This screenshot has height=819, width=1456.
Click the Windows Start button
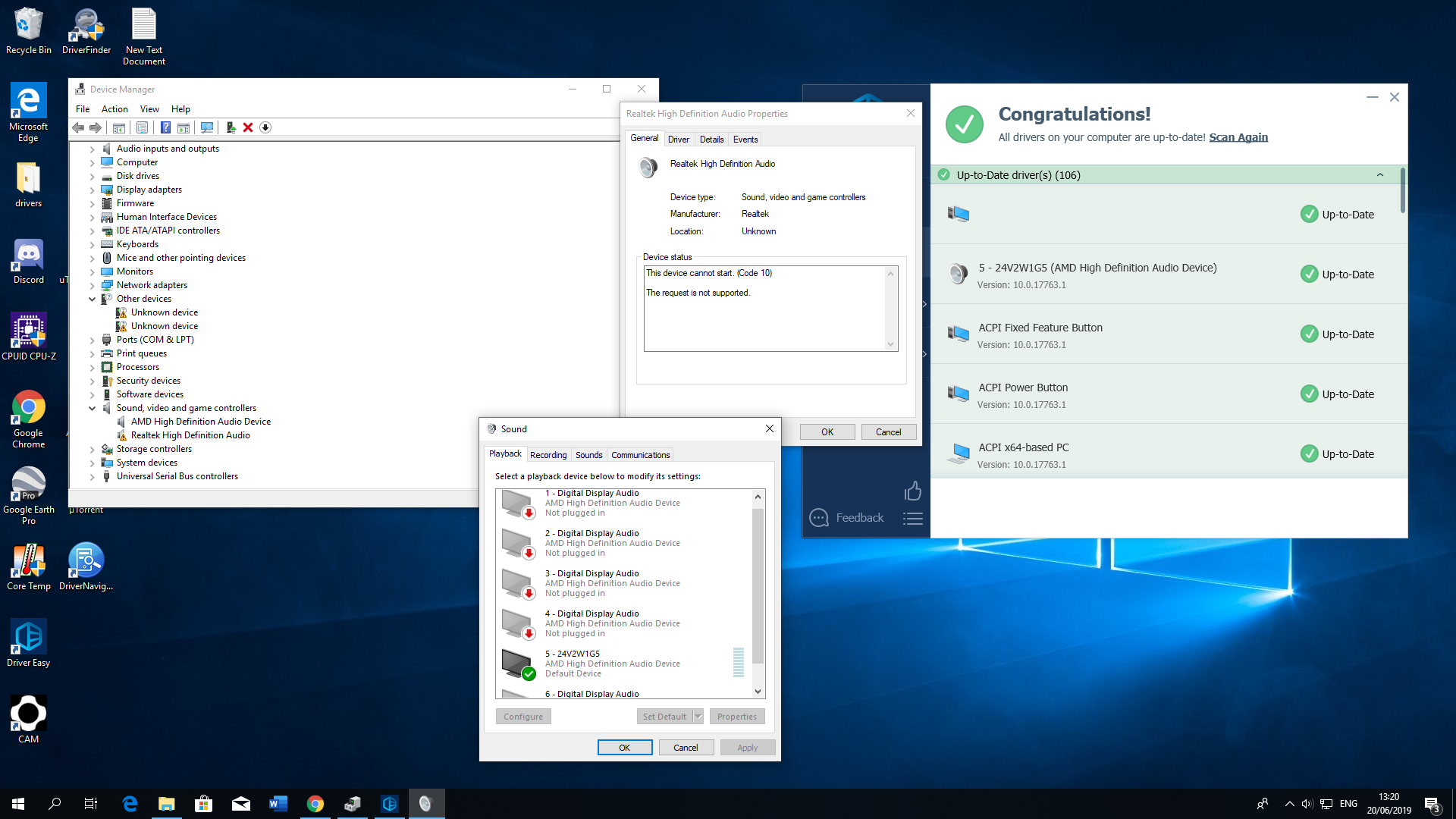click(18, 804)
